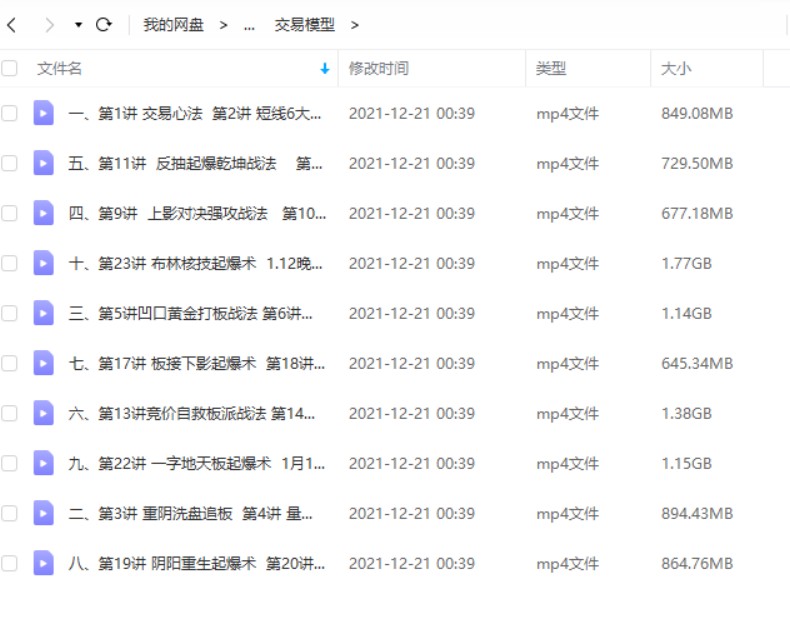
Task: Check the box for 五、第11讲 反抽起爆
Action: [9, 163]
